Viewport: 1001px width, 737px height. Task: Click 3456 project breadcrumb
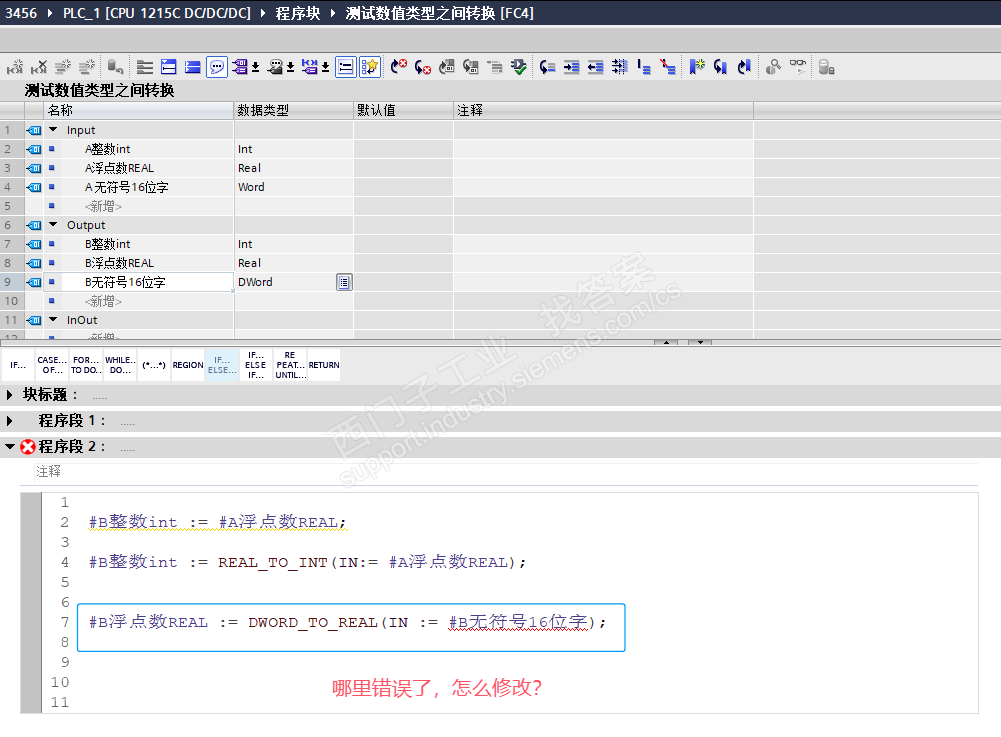(x=21, y=13)
